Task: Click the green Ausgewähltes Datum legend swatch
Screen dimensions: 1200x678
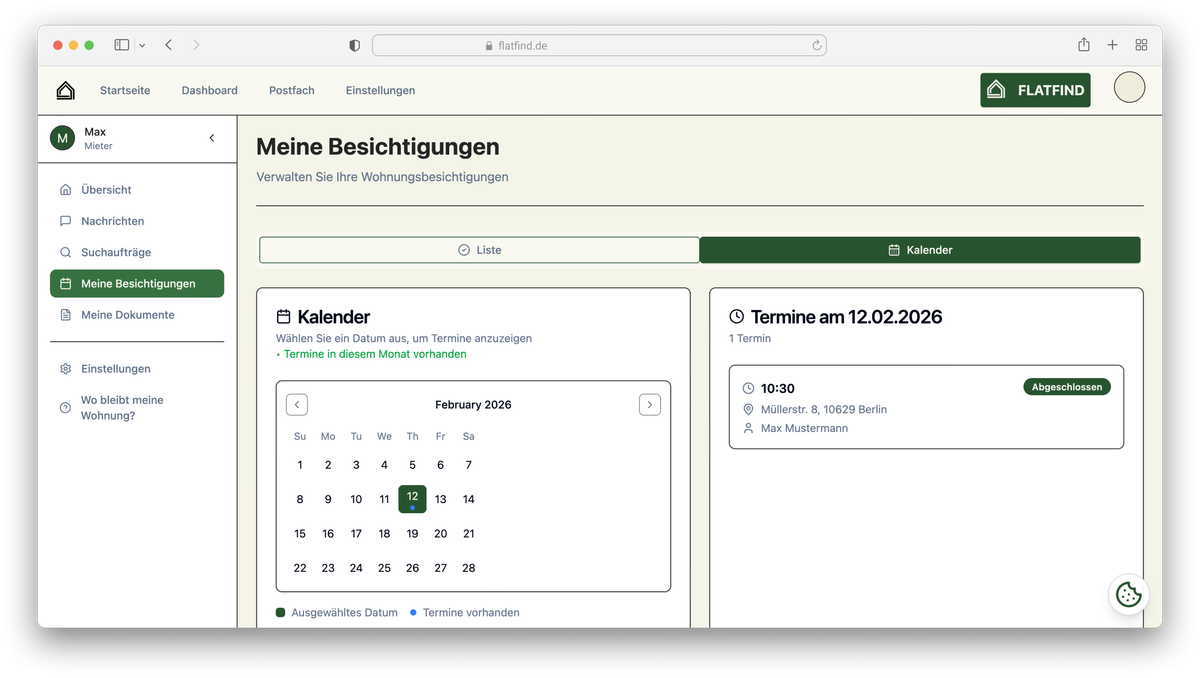Action: tap(280, 612)
